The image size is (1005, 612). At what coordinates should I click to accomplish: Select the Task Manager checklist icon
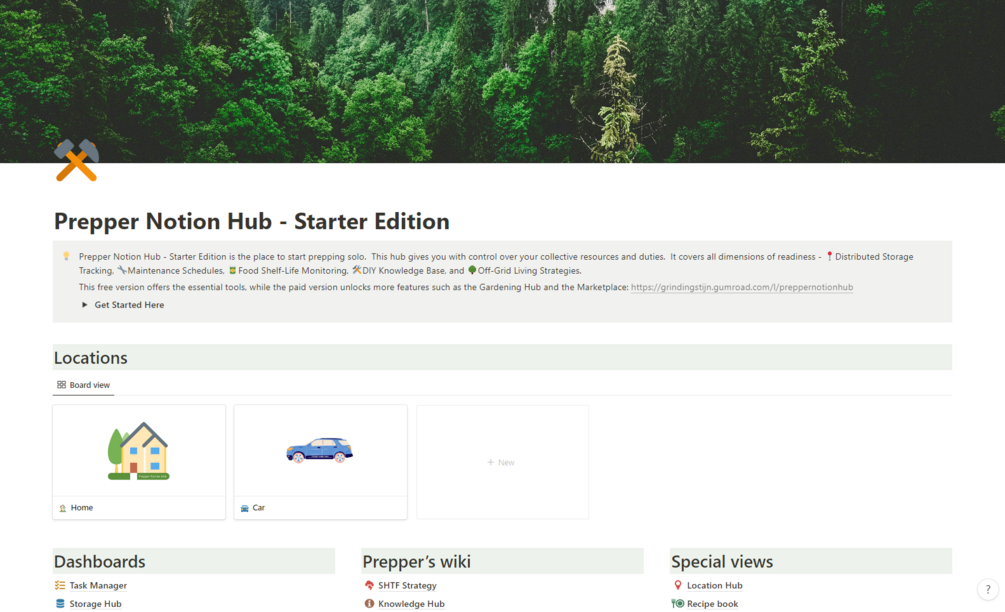58,585
